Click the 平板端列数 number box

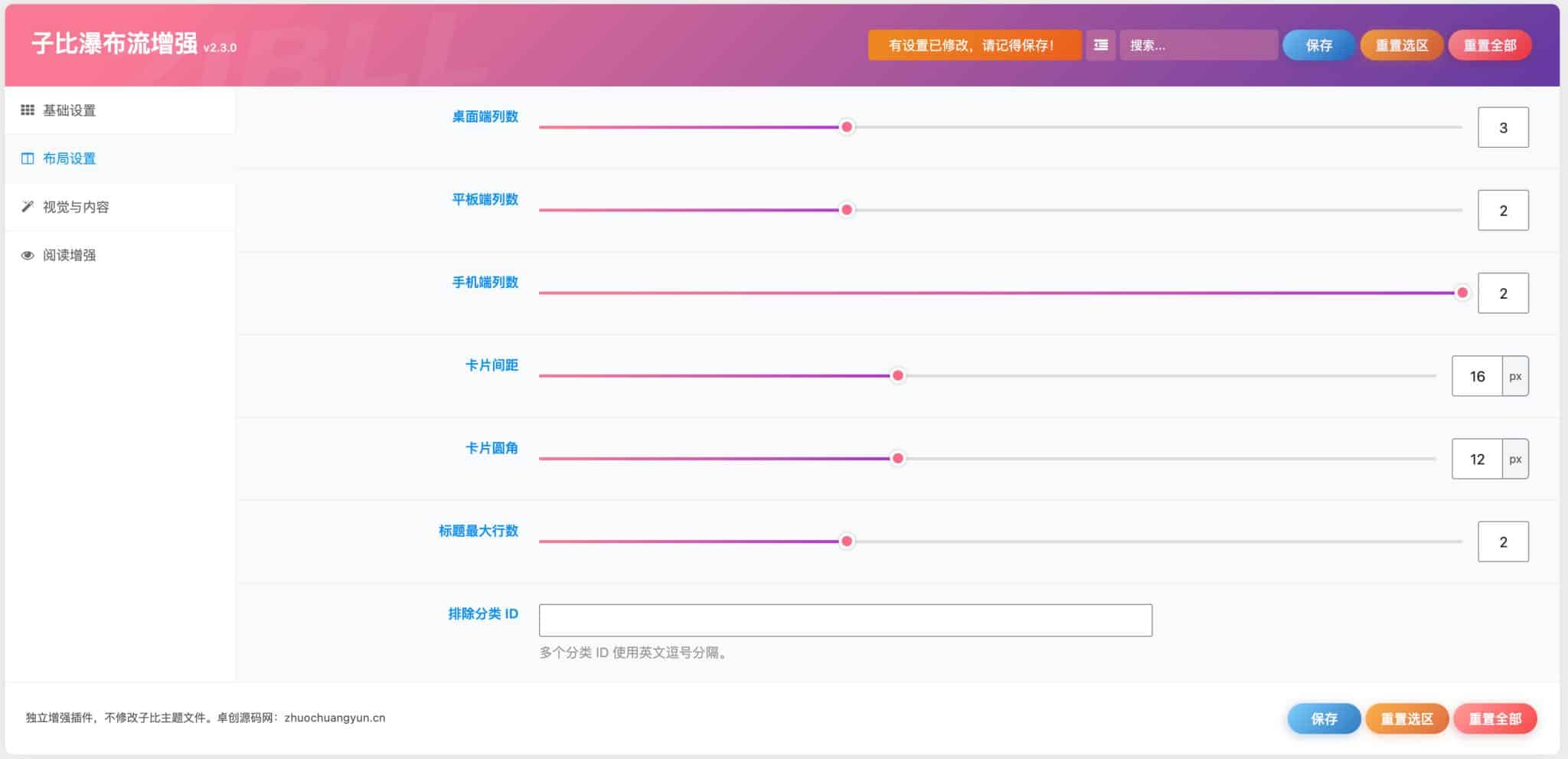tap(1503, 210)
